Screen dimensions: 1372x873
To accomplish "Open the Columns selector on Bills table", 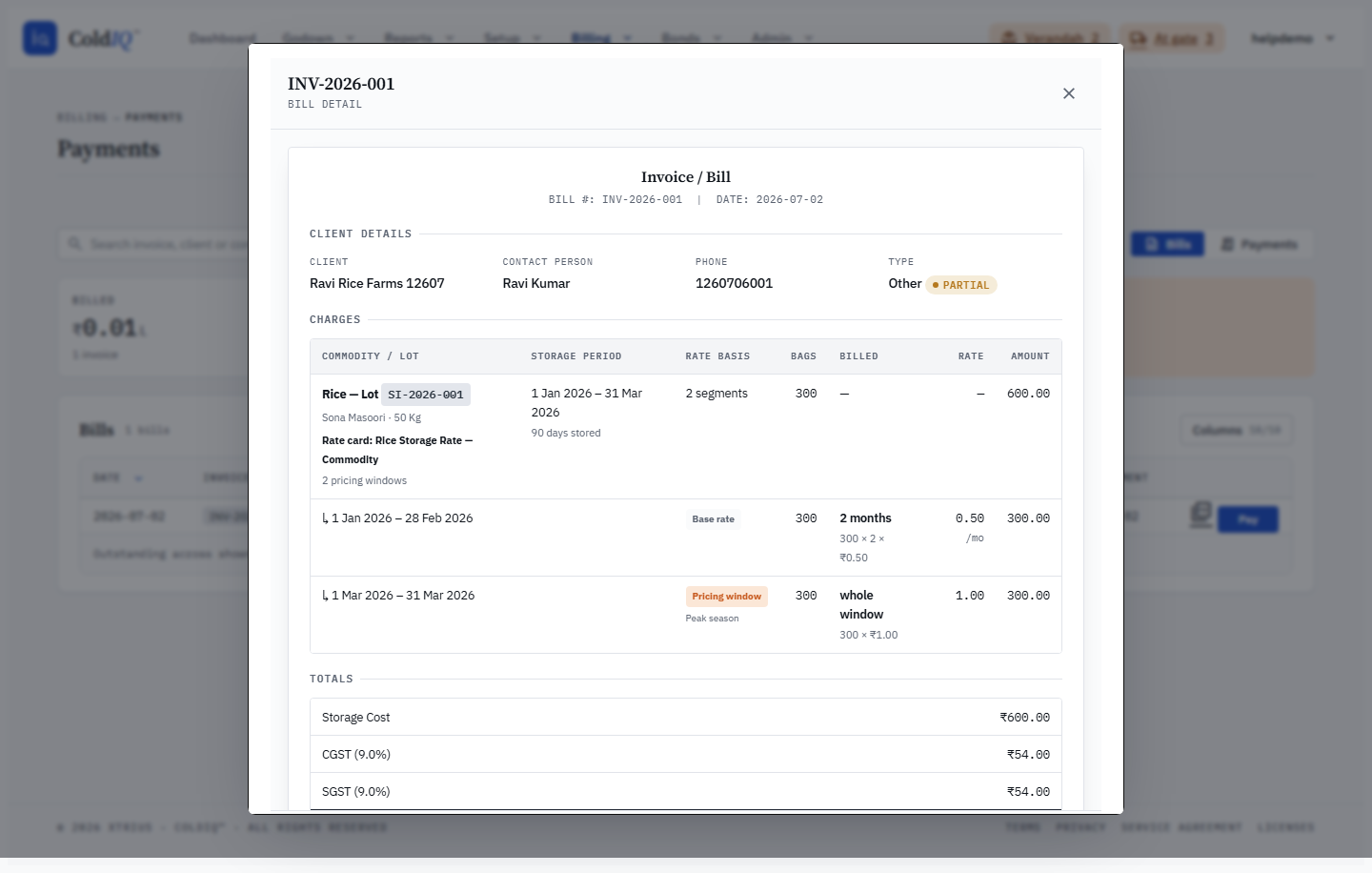I will pyautogui.click(x=1236, y=431).
